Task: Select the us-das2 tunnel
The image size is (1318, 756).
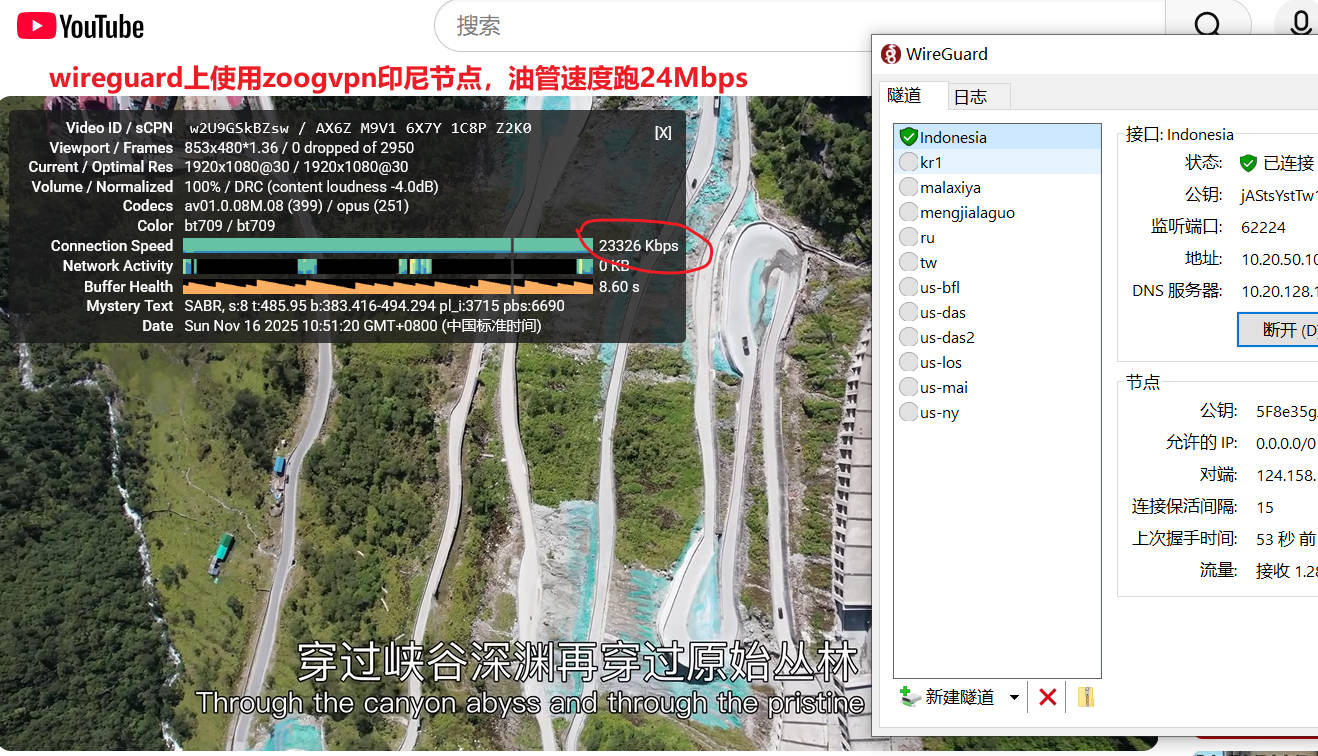Action: click(947, 337)
